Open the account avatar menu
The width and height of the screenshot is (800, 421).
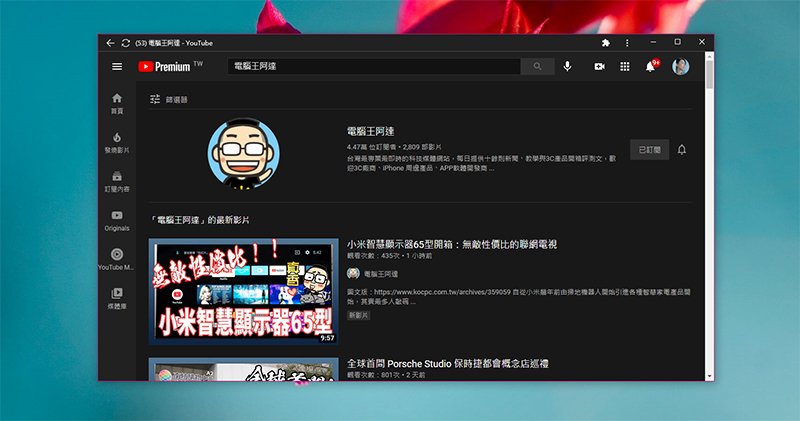pos(681,66)
